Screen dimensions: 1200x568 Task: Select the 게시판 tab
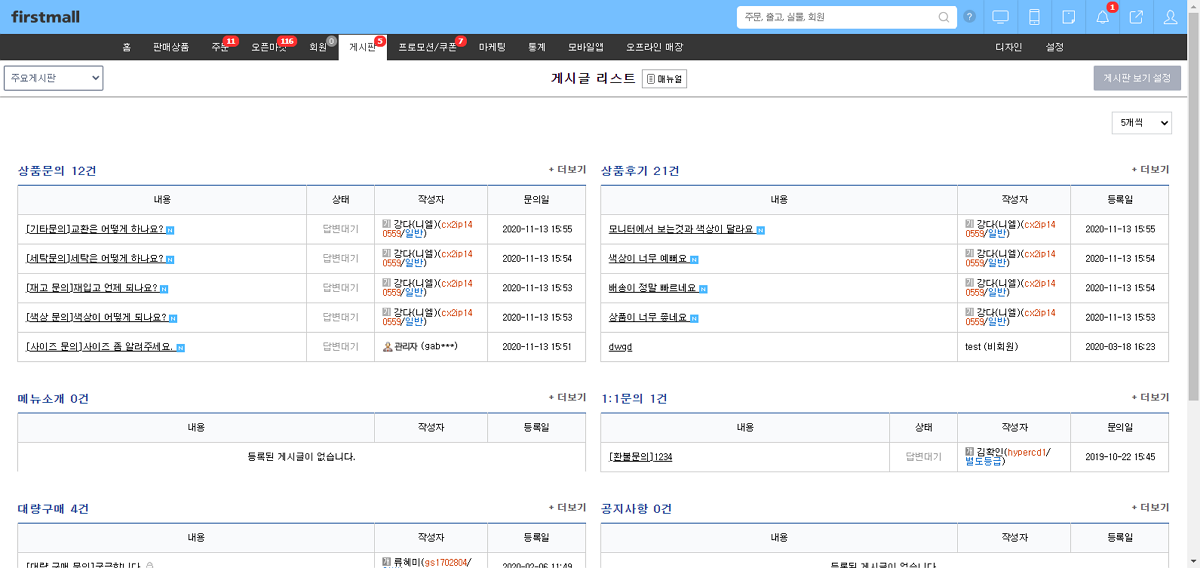pos(362,47)
